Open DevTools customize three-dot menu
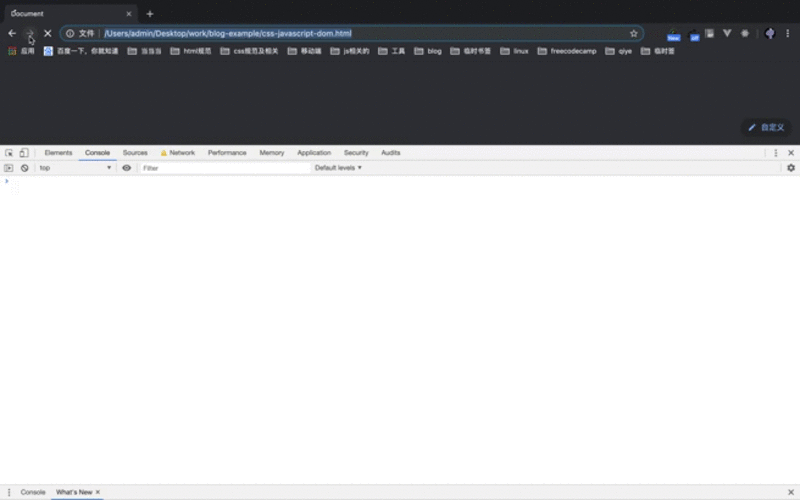Image resolution: width=800 pixels, height=500 pixels. coord(776,153)
